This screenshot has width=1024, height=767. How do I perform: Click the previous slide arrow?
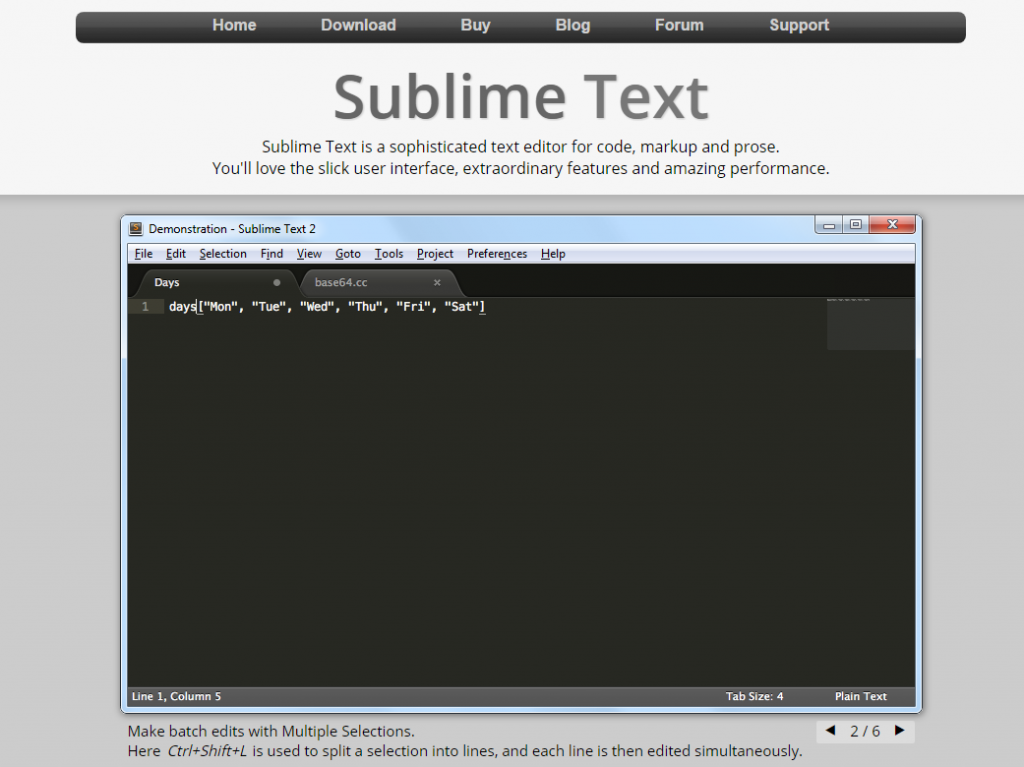[830, 731]
